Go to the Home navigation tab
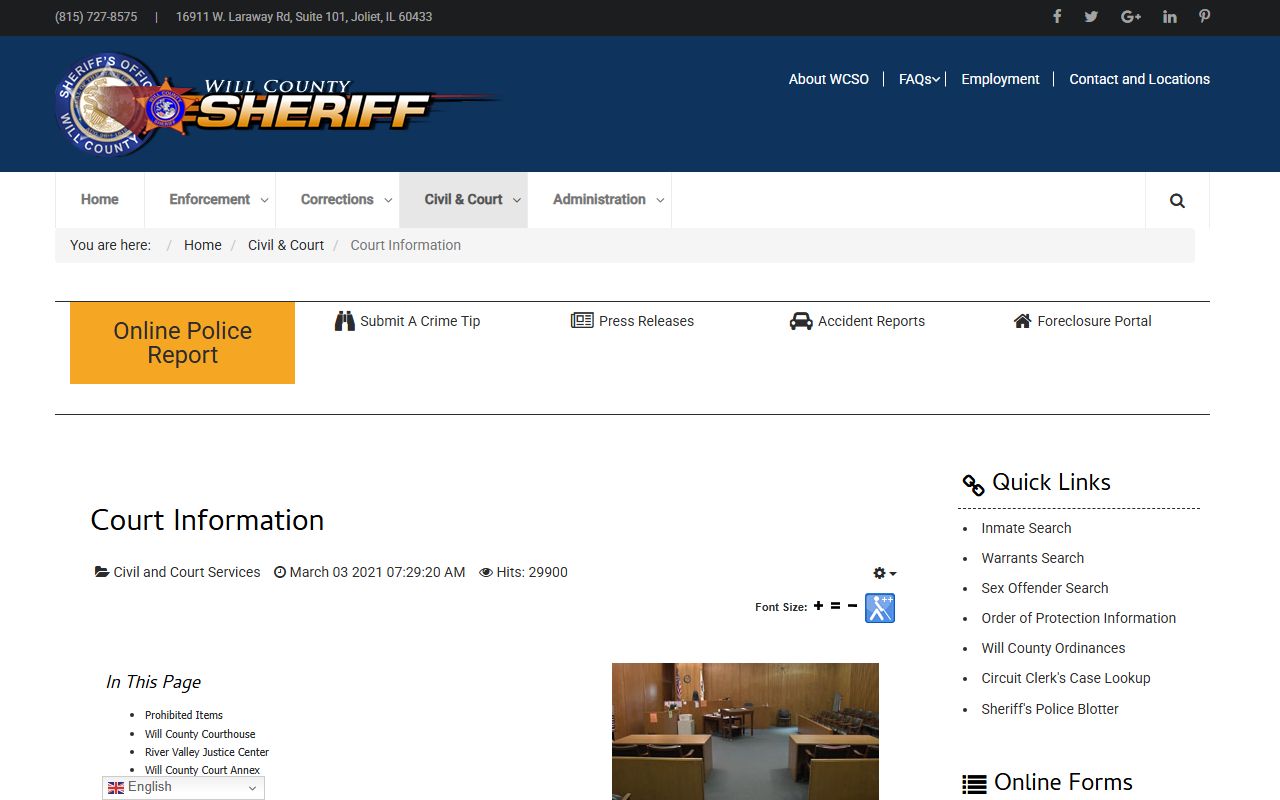The image size is (1280, 800). (x=100, y=200)
